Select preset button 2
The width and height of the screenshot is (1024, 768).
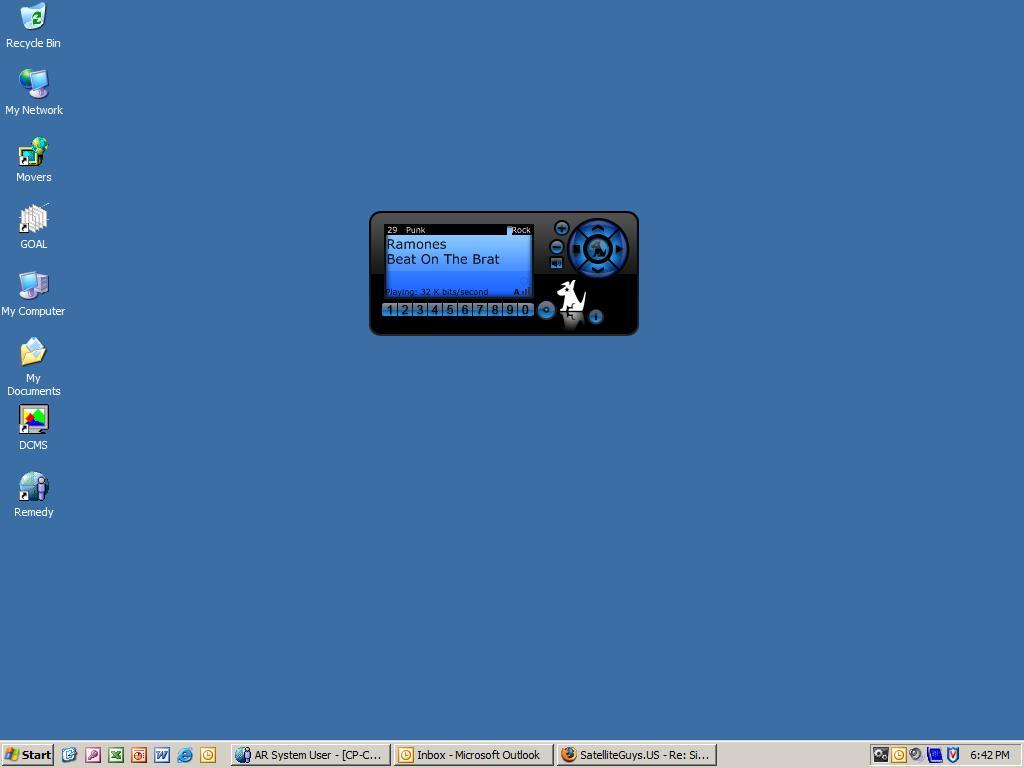click(x=404, y=310)
